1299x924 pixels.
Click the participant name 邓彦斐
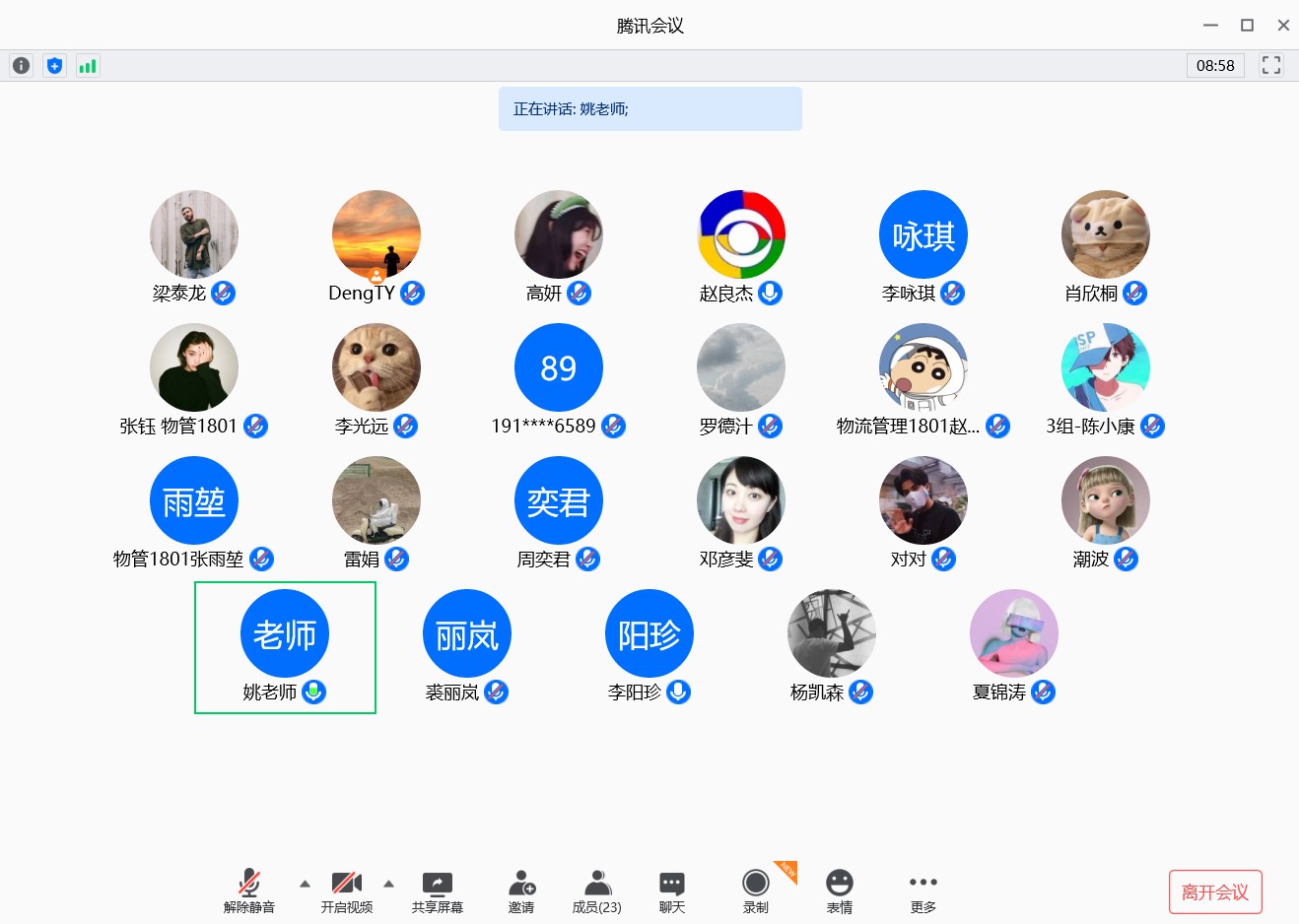(x=726, y=560)
